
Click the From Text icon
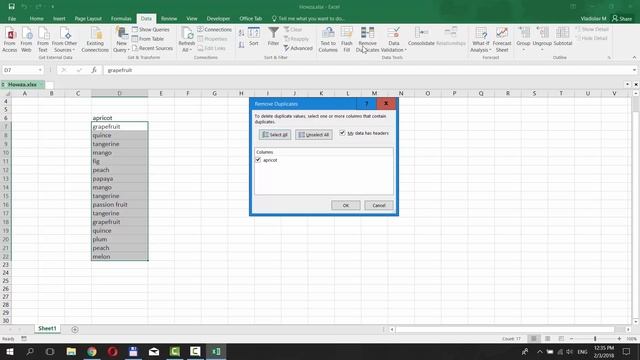click(x=43, y=39)
